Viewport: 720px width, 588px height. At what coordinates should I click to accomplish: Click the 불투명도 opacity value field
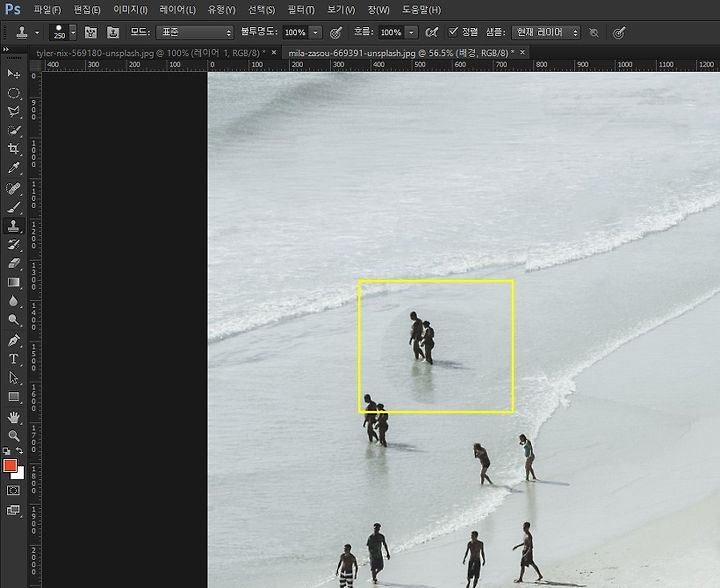click(295, 32)
